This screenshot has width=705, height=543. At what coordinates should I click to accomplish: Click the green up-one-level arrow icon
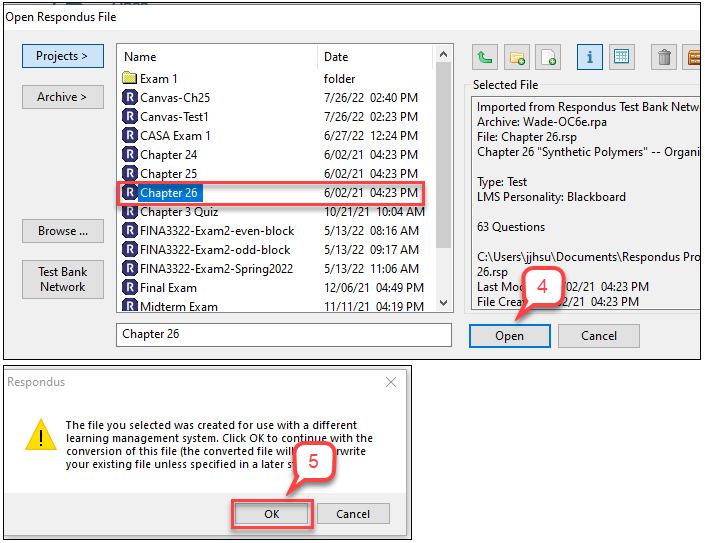click(x=485, y=57)
